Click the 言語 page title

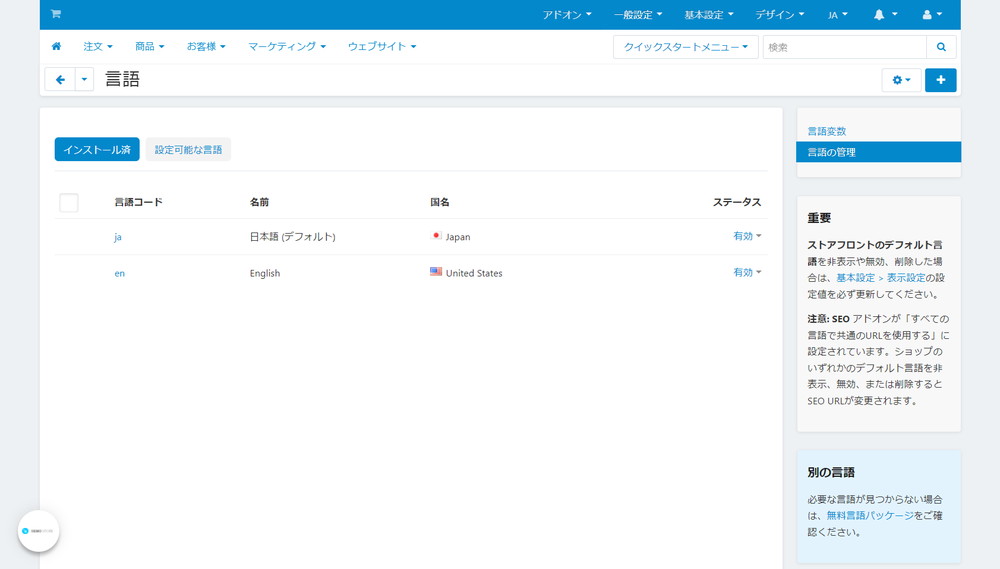(x=122, y=79)
